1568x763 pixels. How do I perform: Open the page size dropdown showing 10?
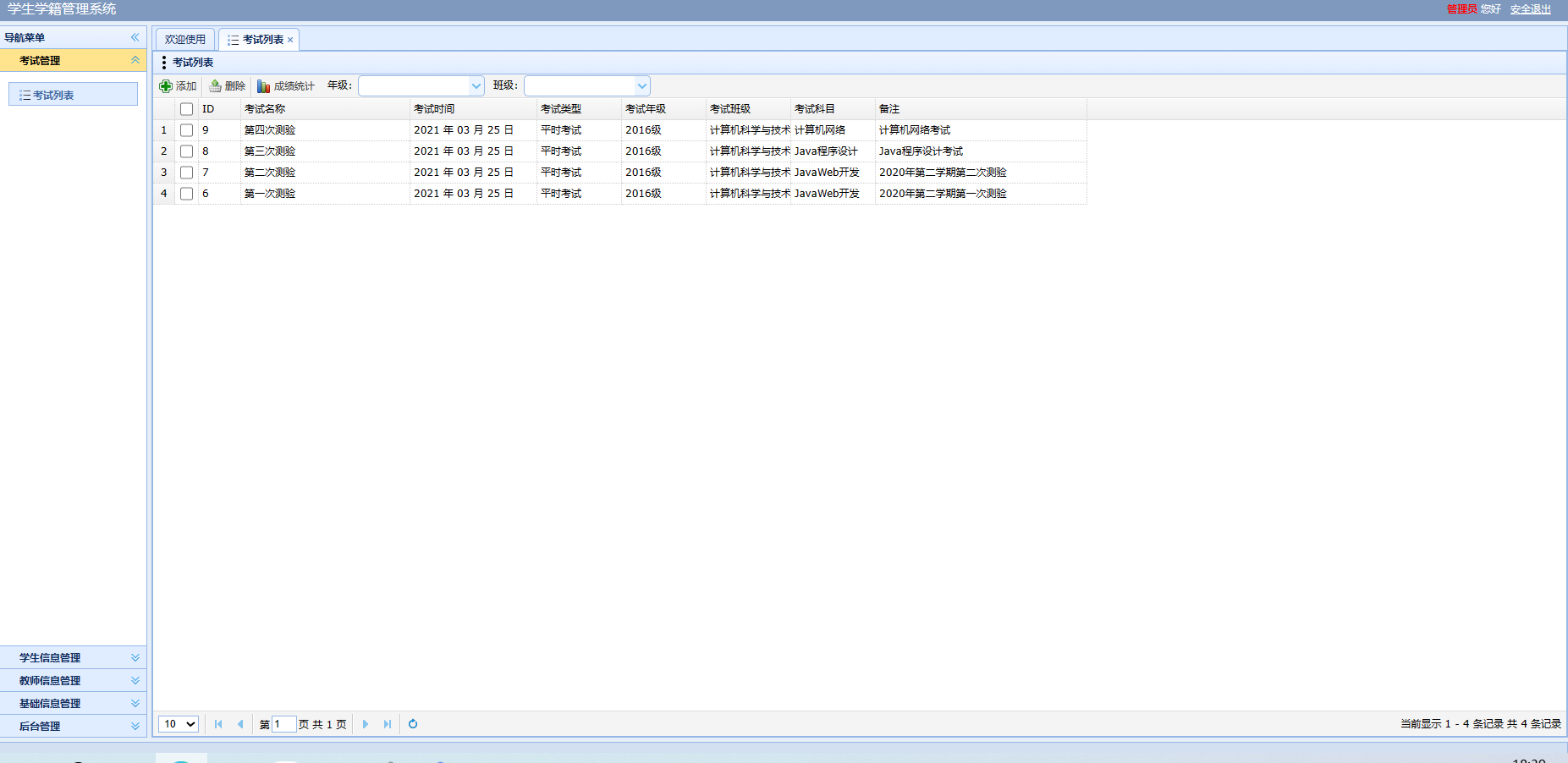click(179, 724)
